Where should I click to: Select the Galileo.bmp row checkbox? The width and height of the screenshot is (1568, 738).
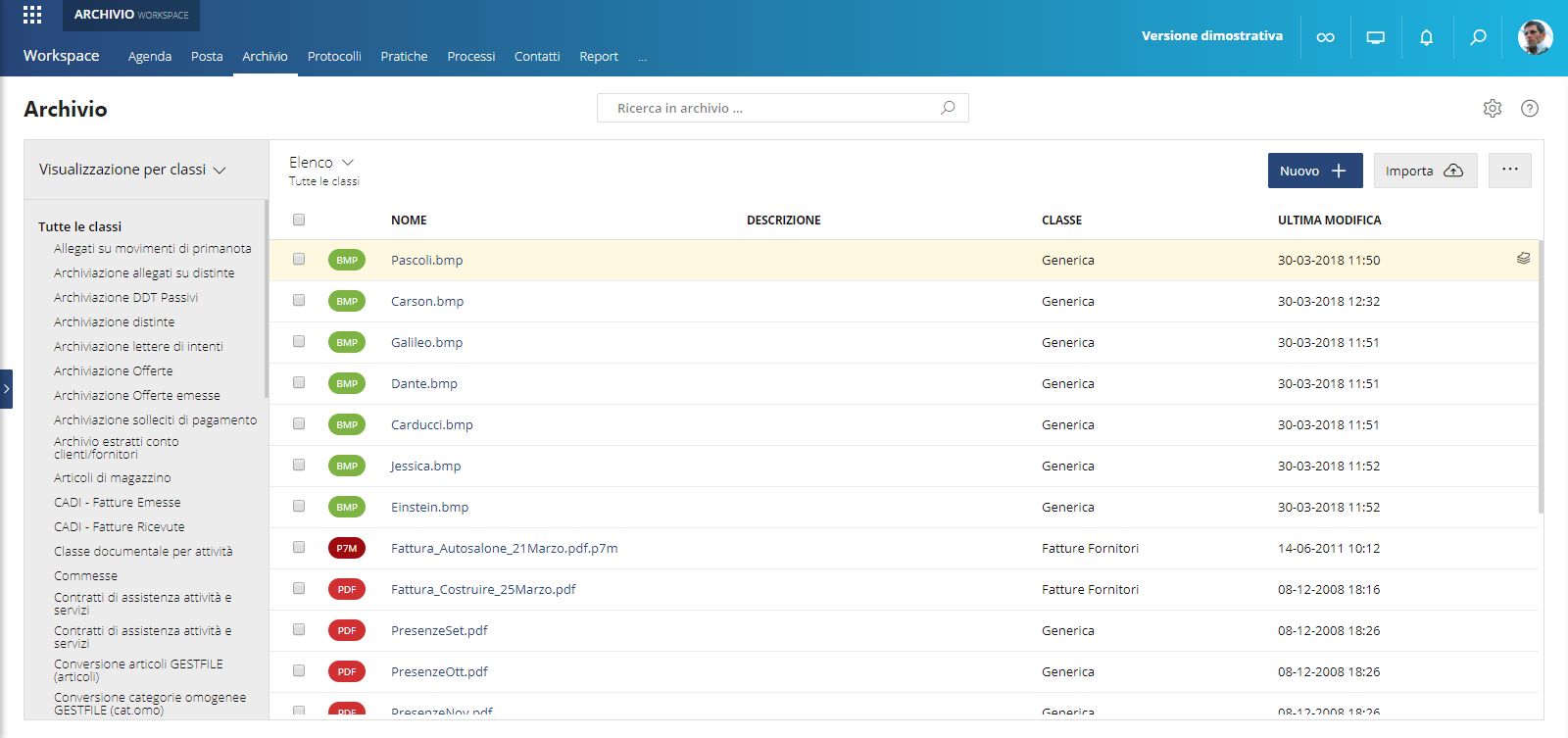pos(299,342)
